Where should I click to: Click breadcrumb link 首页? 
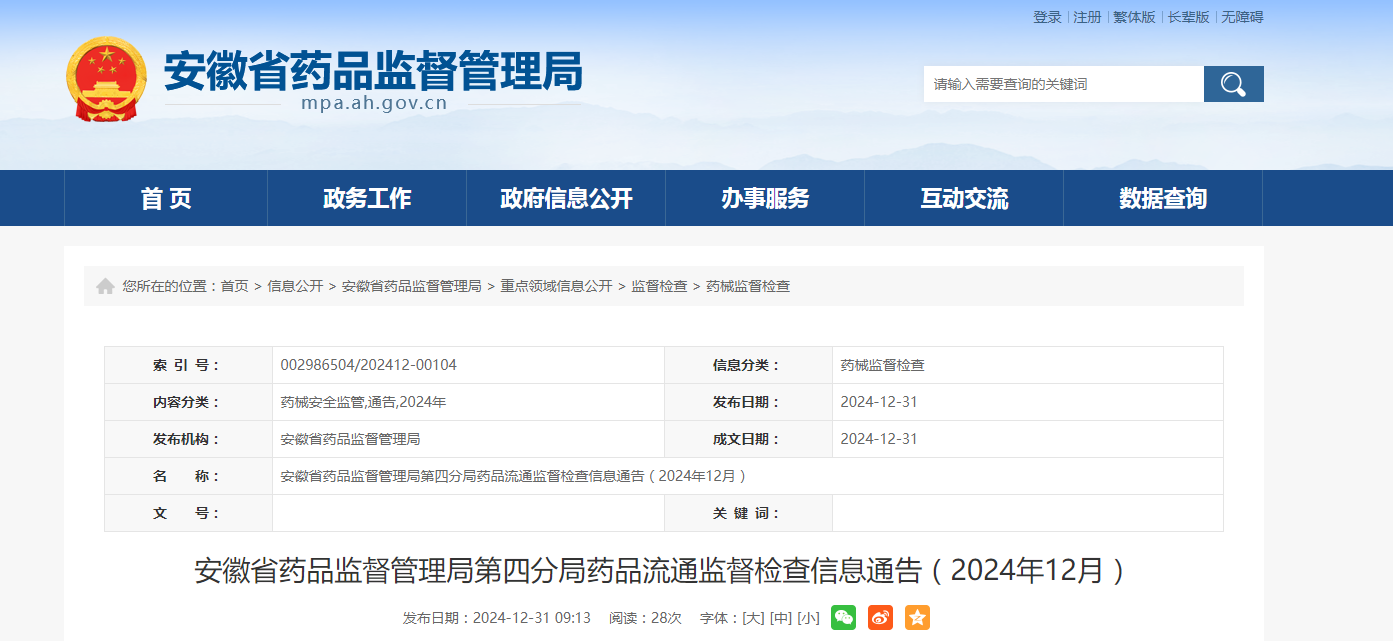click(x=235, y=286)
